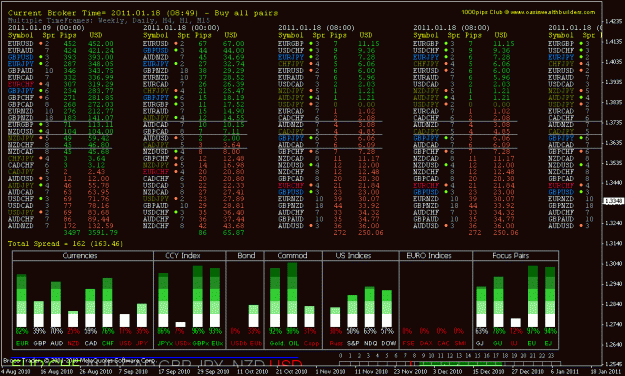The image size is (625, 376).
Task: Click hour 23 on the session hour scale
Action: point(551,356)
